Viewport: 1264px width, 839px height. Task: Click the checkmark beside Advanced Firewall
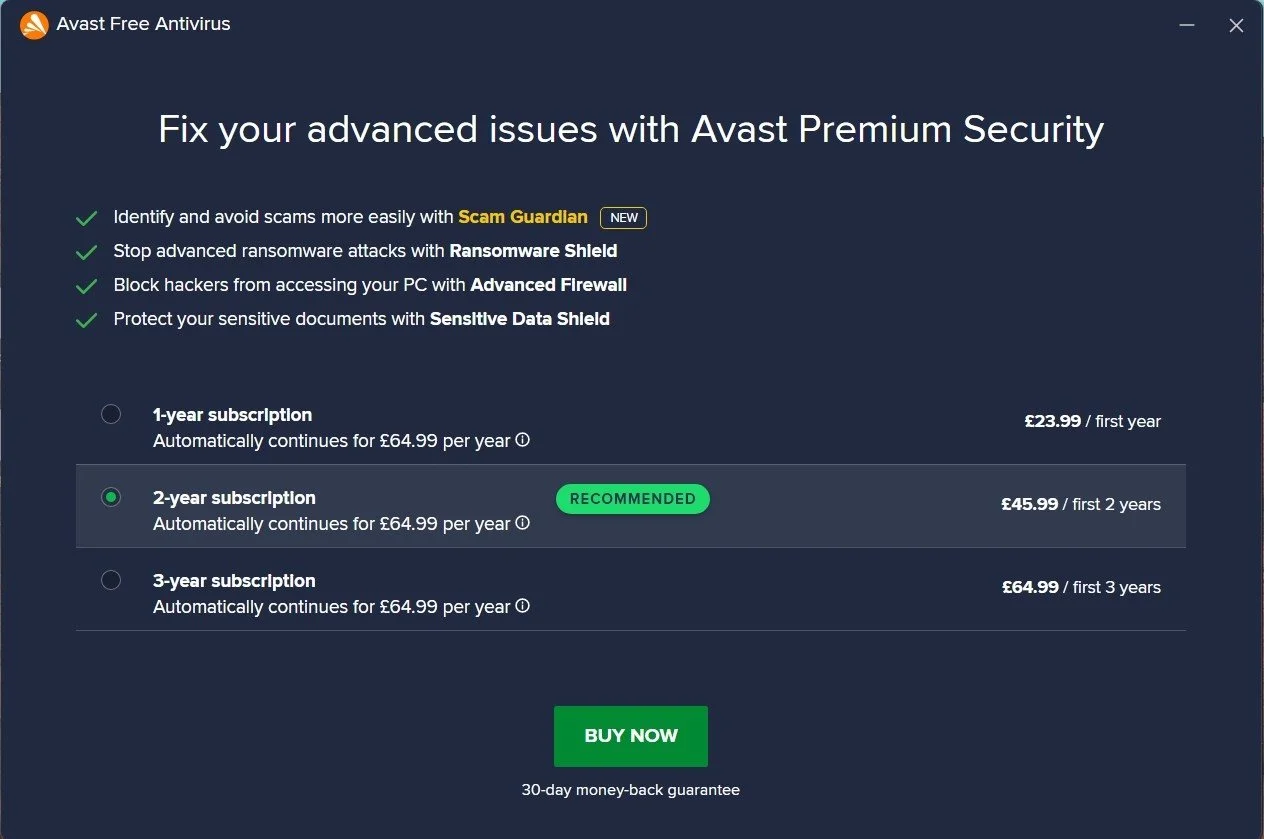click(86, 285)
